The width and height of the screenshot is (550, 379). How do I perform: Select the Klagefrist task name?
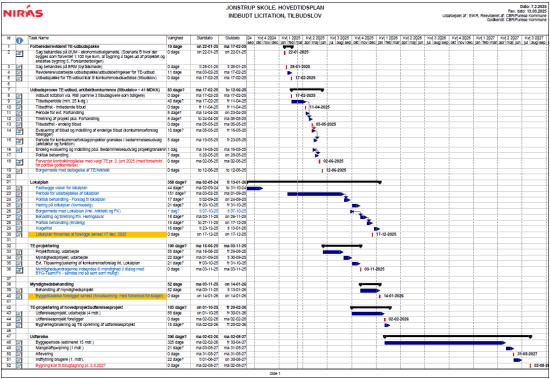coord(44,228)
